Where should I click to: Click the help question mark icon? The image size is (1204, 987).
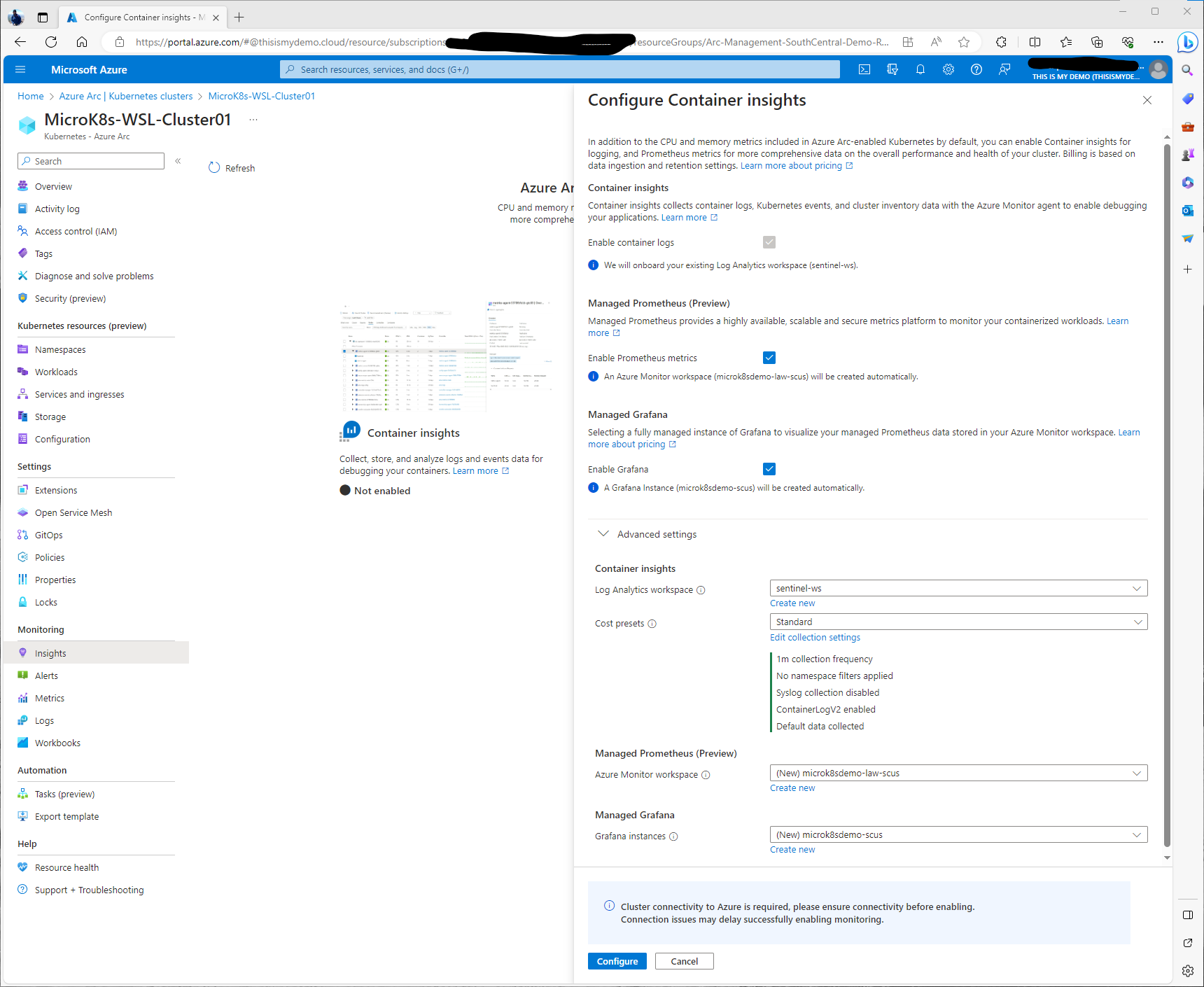pyautogui.click(x=976, y=69)
